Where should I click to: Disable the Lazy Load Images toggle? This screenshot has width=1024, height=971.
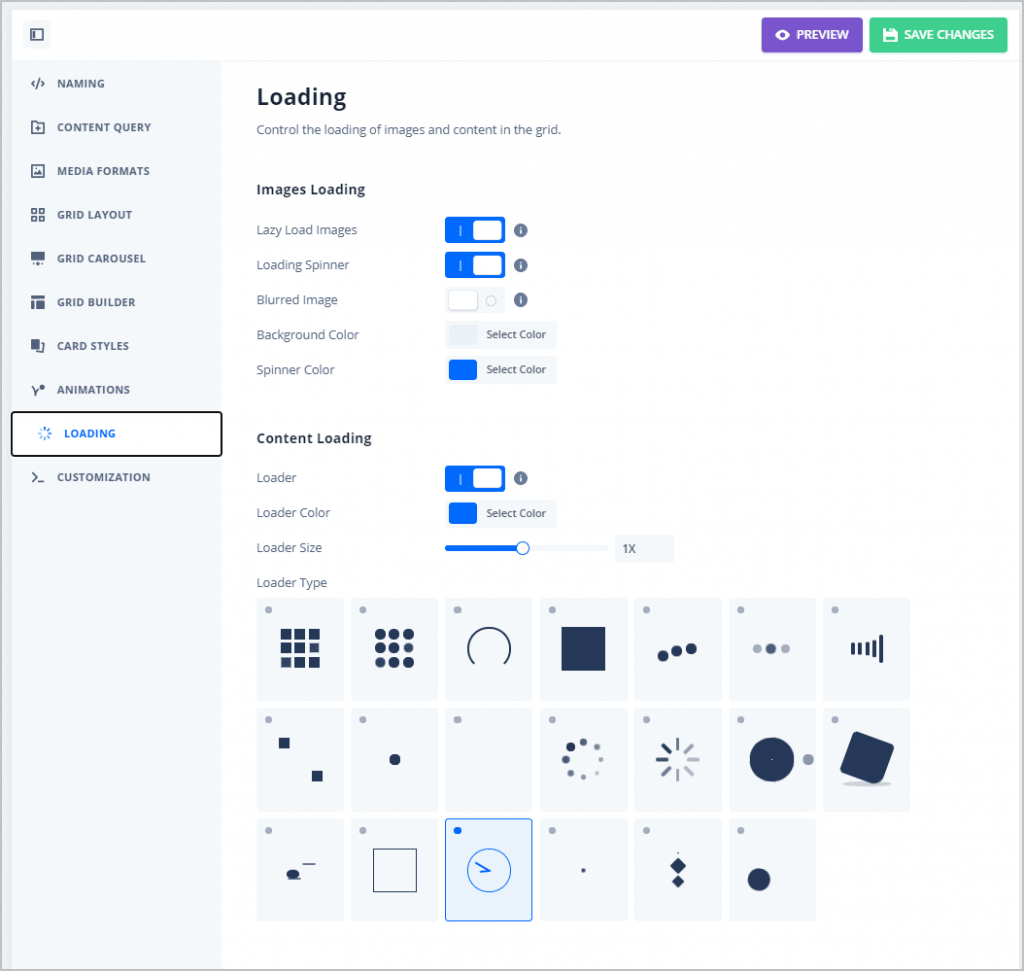click(474, 230)
